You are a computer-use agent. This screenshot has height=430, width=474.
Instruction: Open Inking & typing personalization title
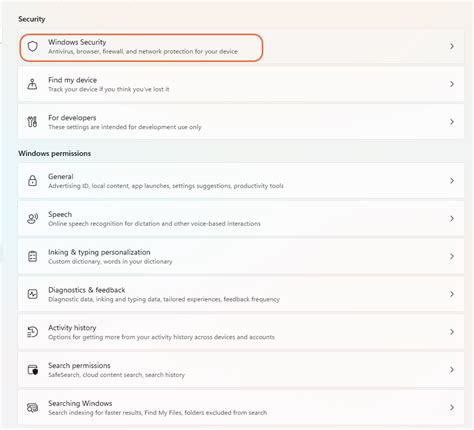(99, 252)
